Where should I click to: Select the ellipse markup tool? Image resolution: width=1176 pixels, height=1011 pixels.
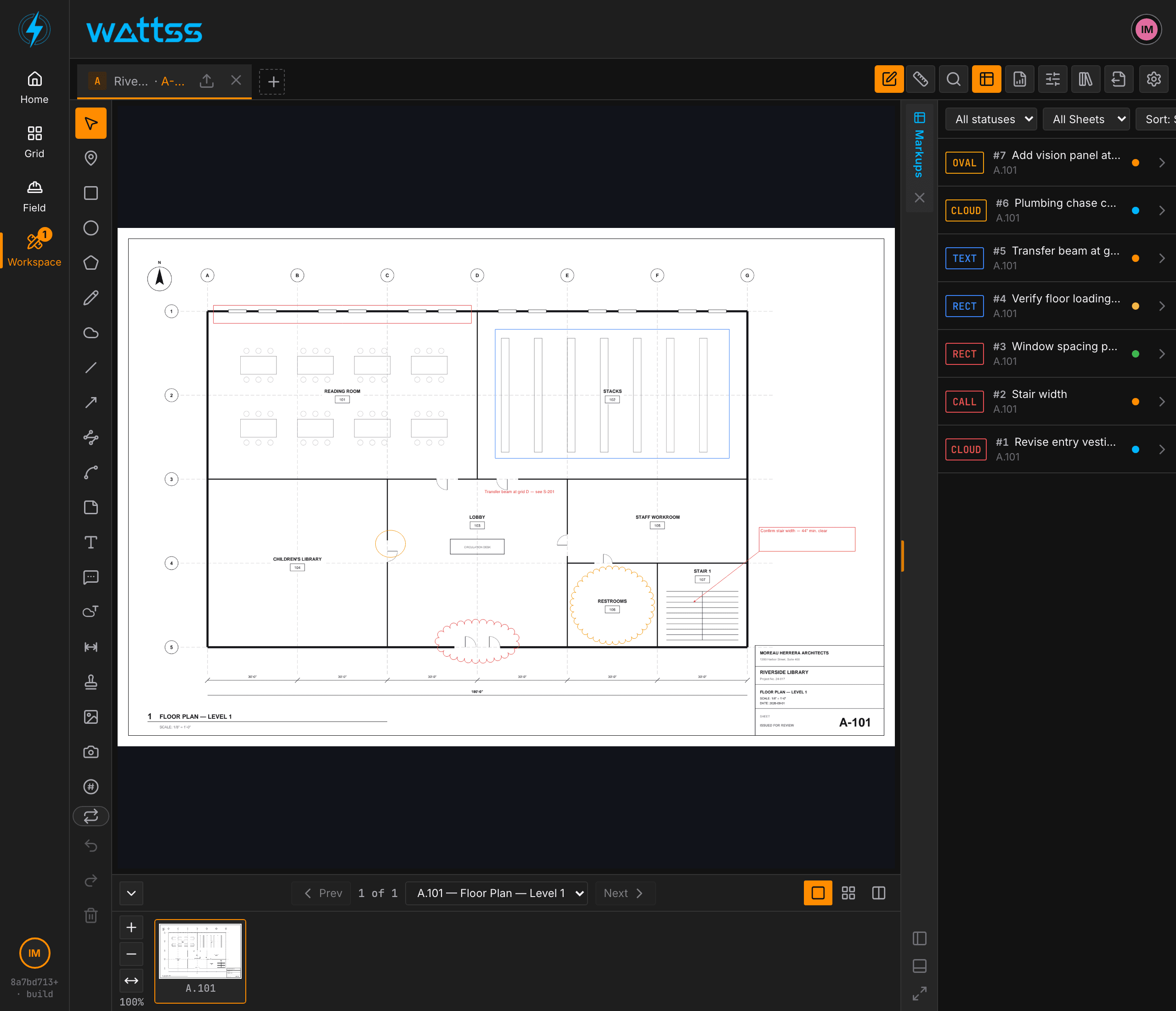91,227
